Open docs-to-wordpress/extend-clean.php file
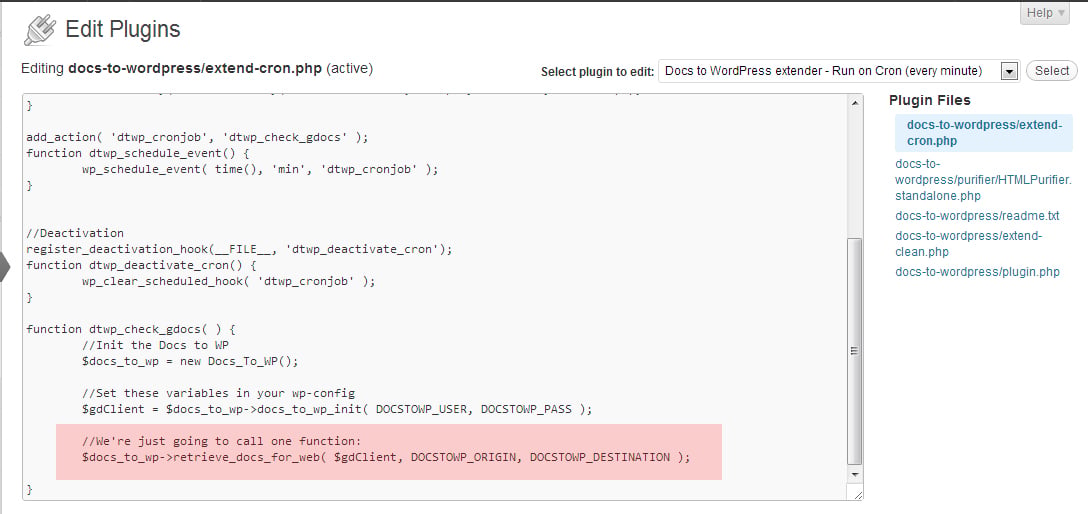 (x=969, y=243)
